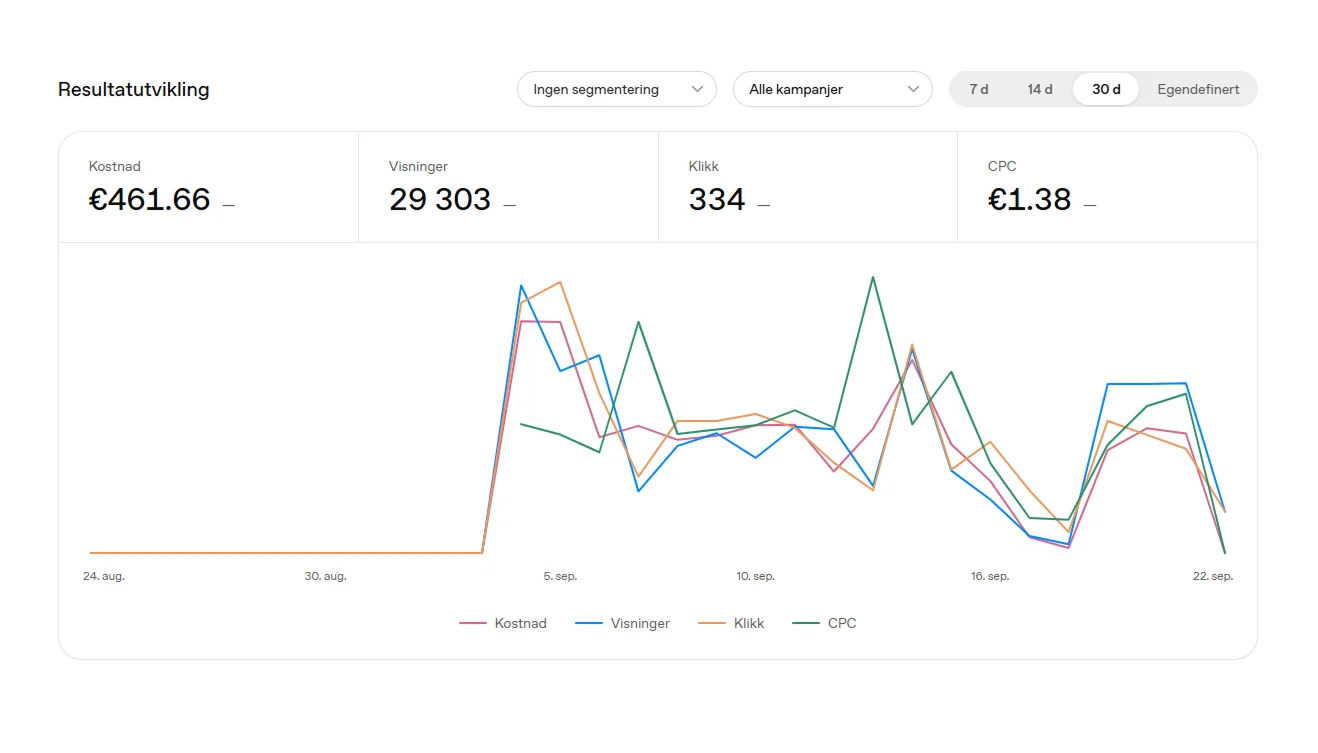Toggle the Kostnad series in chart legend
Viewport: 1318px width, 753px height.
tap(503, 623)
